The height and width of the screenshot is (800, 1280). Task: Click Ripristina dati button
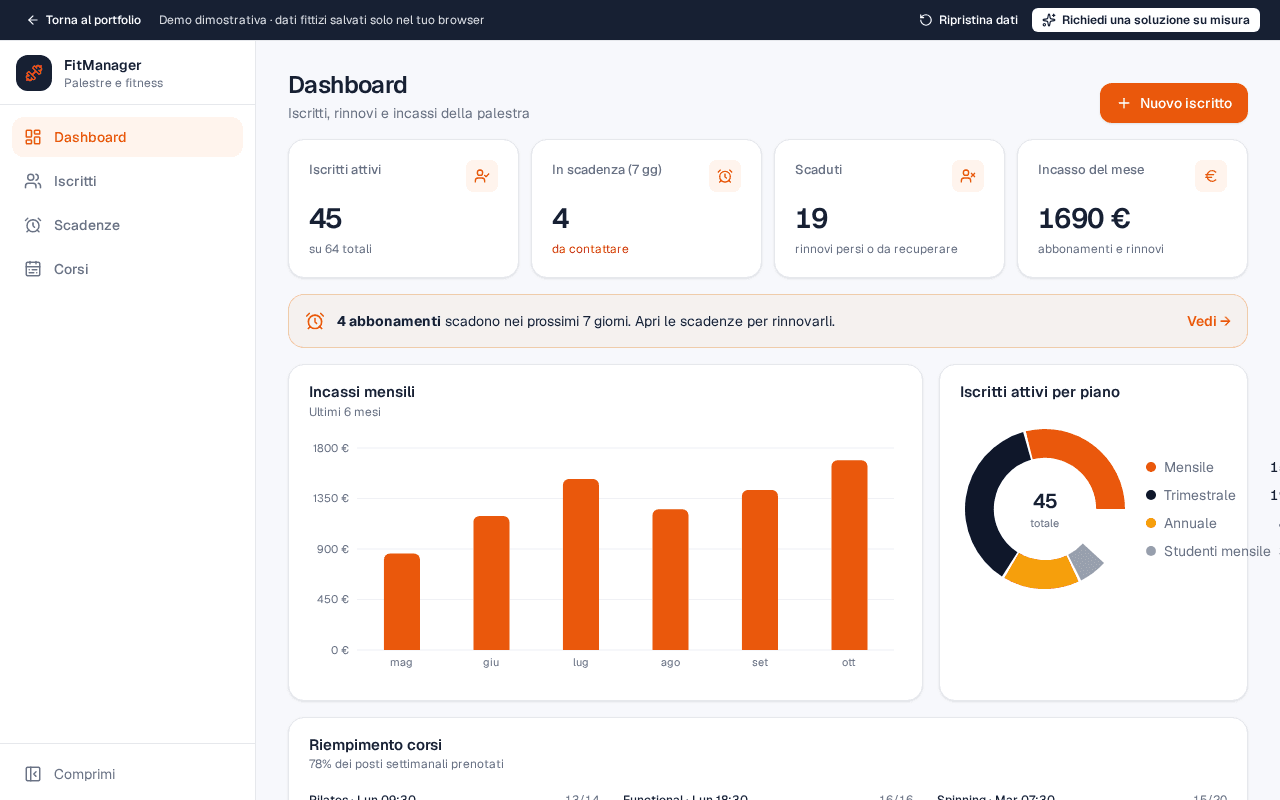point(968,20)
